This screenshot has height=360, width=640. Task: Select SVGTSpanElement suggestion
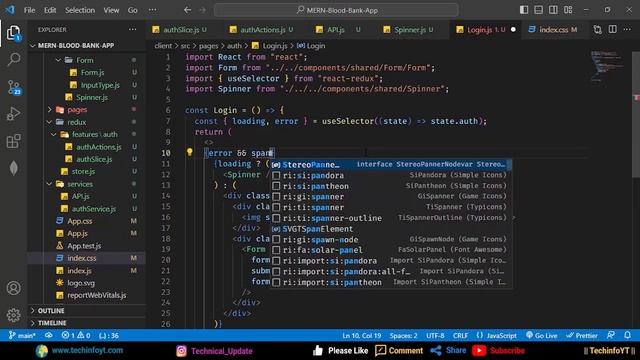click(x=391, y=229)
